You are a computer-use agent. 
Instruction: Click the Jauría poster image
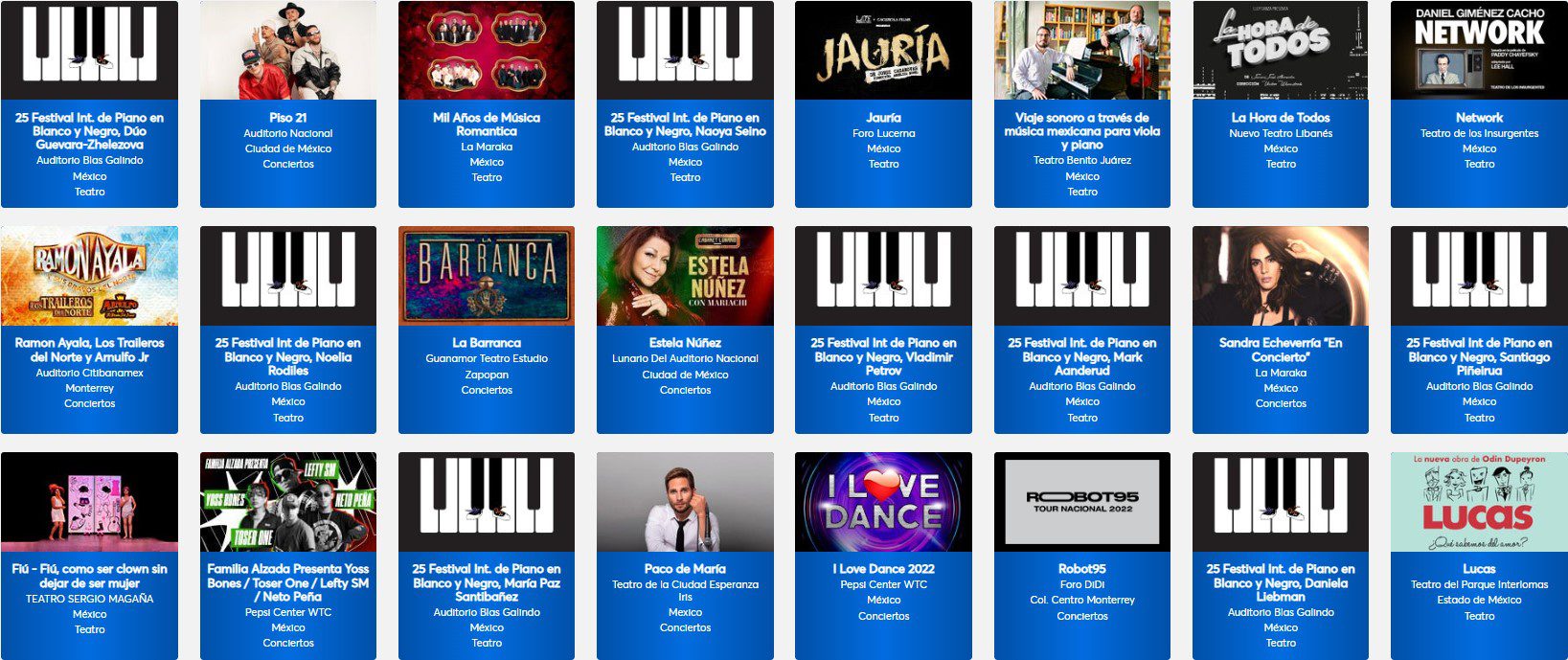click(883, 50)
